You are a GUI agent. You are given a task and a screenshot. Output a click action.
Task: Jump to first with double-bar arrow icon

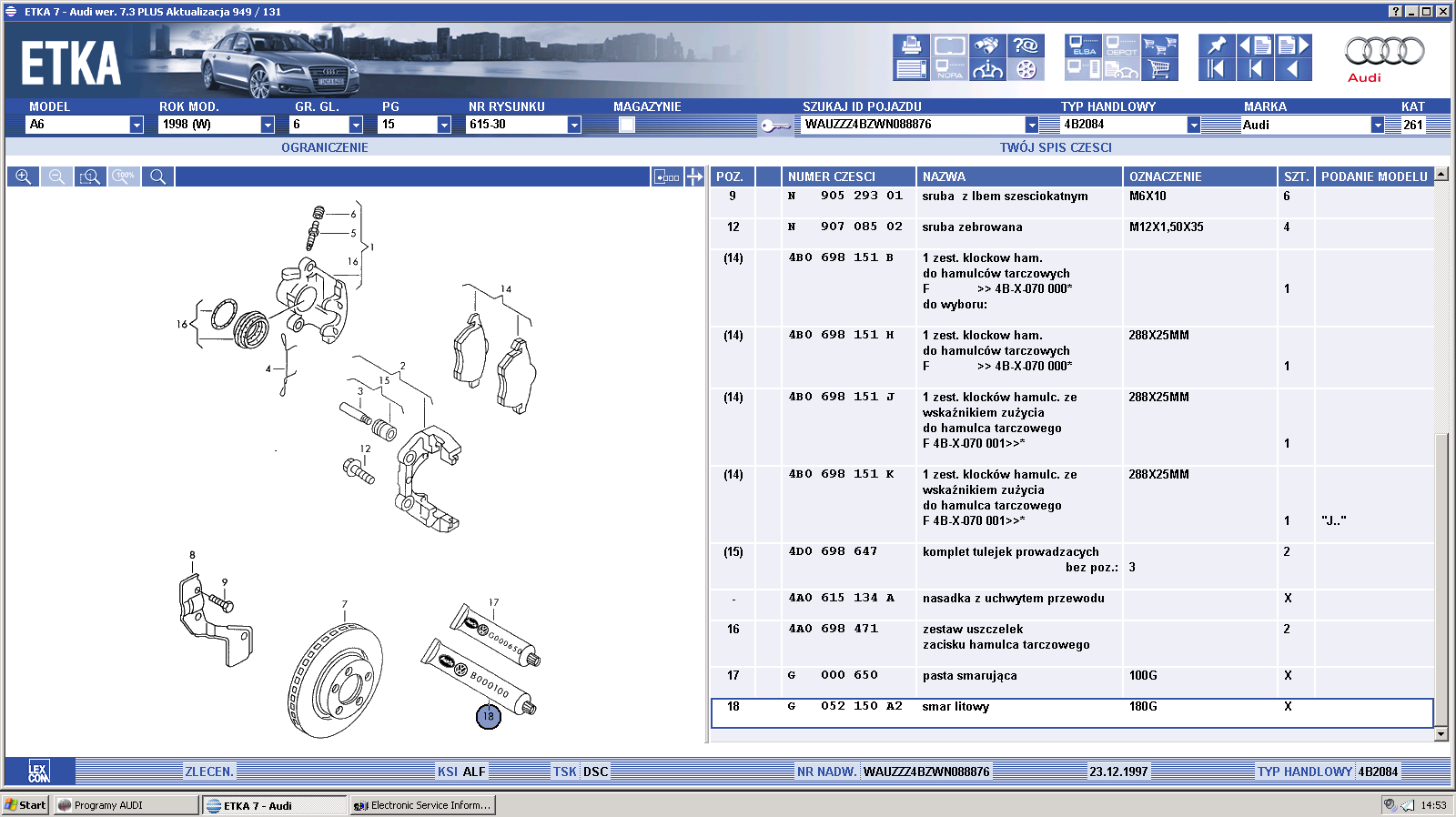point(1217,69)
